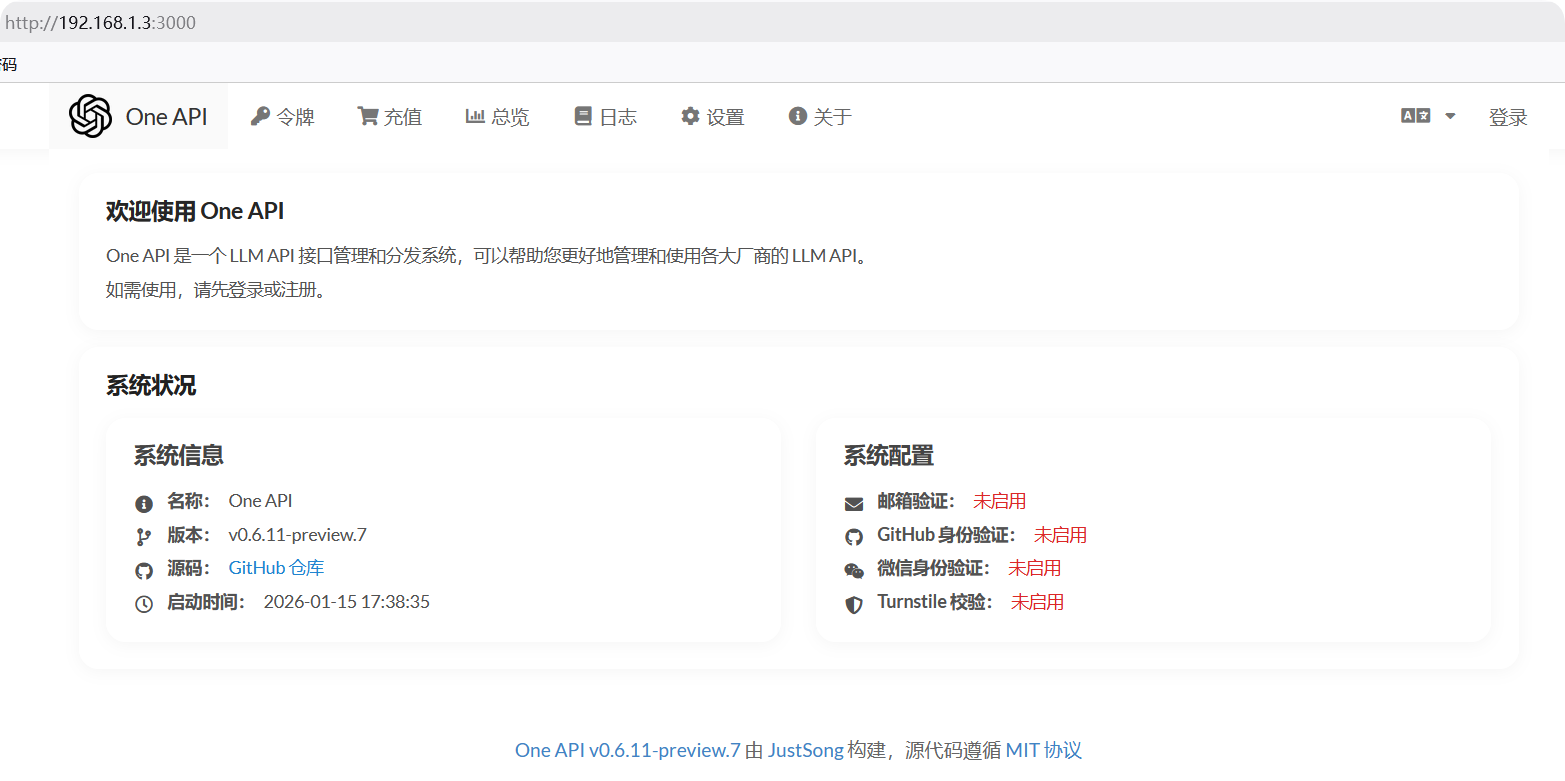Viewport: 1565px width, 781px height.
Task: Click 未启用 beside Turnstile 校验
Action: click(x=1037, y=601)
